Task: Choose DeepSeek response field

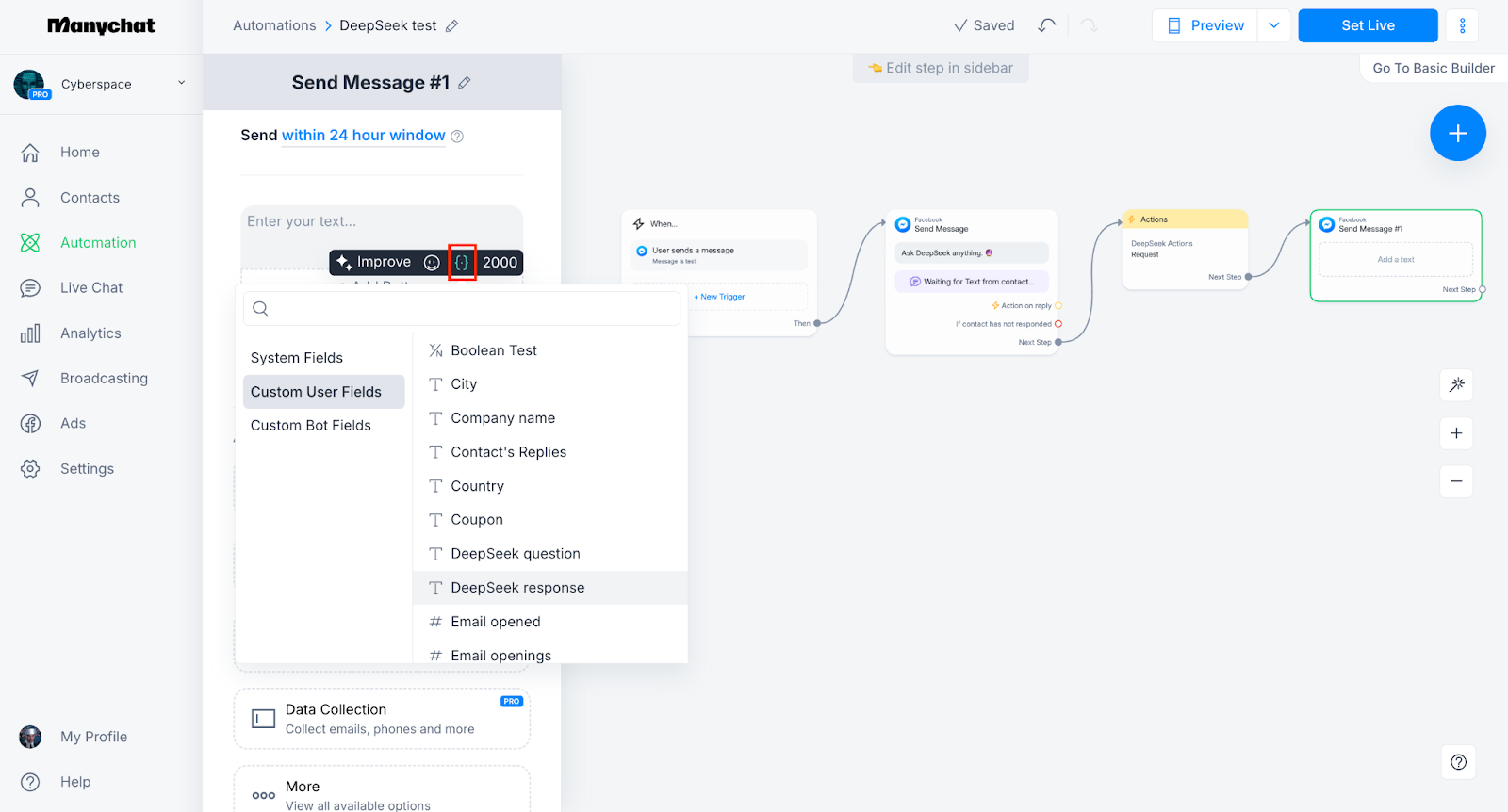Action: click(x=550, y=588)
